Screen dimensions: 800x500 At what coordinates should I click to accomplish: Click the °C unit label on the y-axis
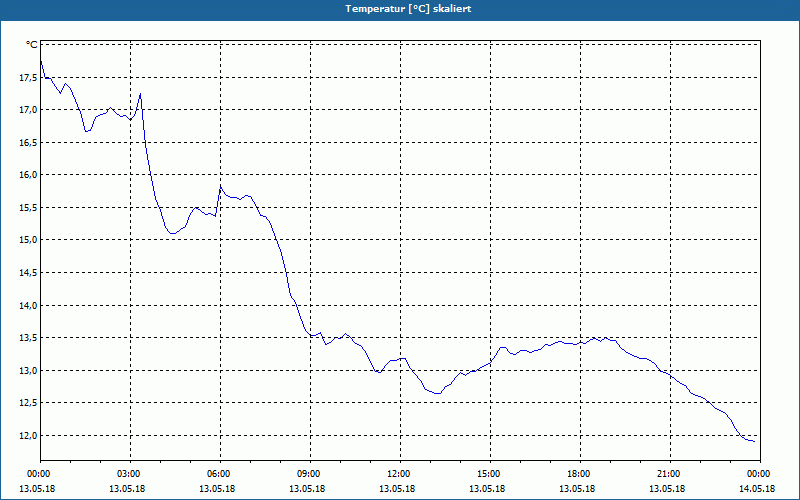point(32,45)
